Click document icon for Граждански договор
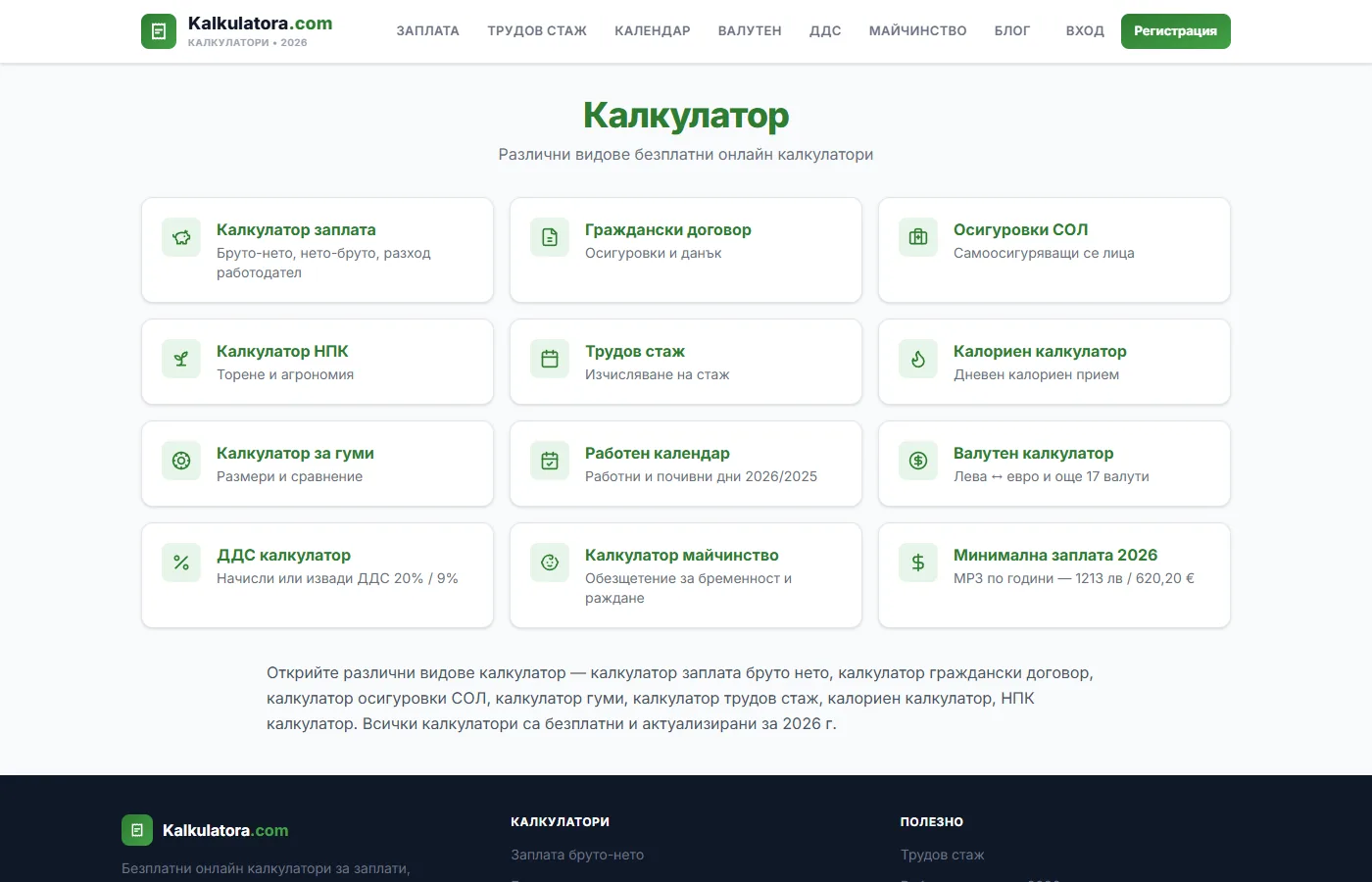Image resolution: width=1372 pixels, height=882 pixels. 550,237
